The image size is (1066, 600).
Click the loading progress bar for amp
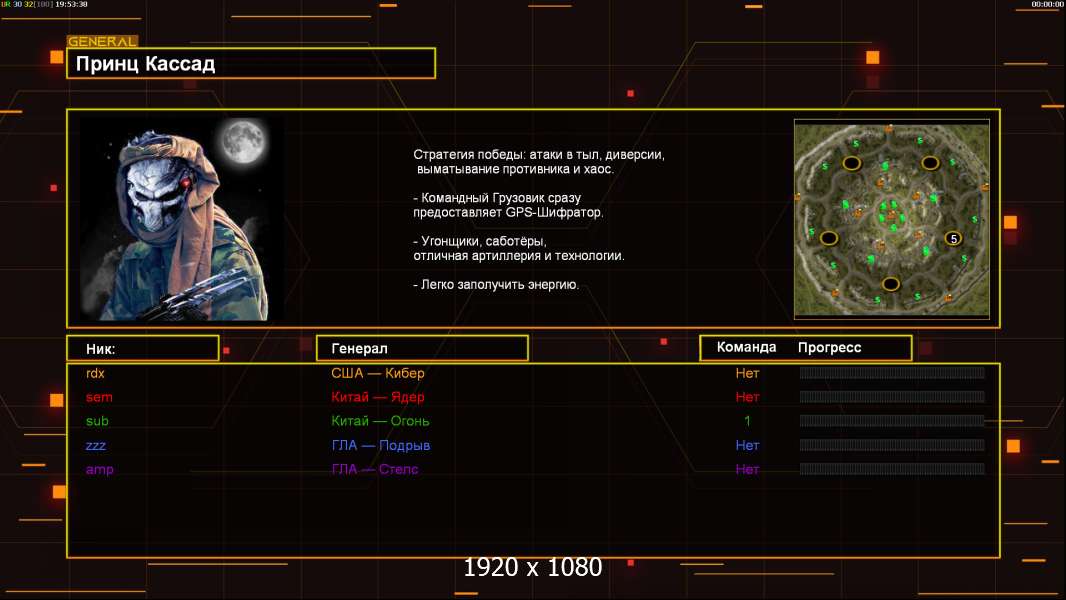pyautogui.click(x=892, y=469)
